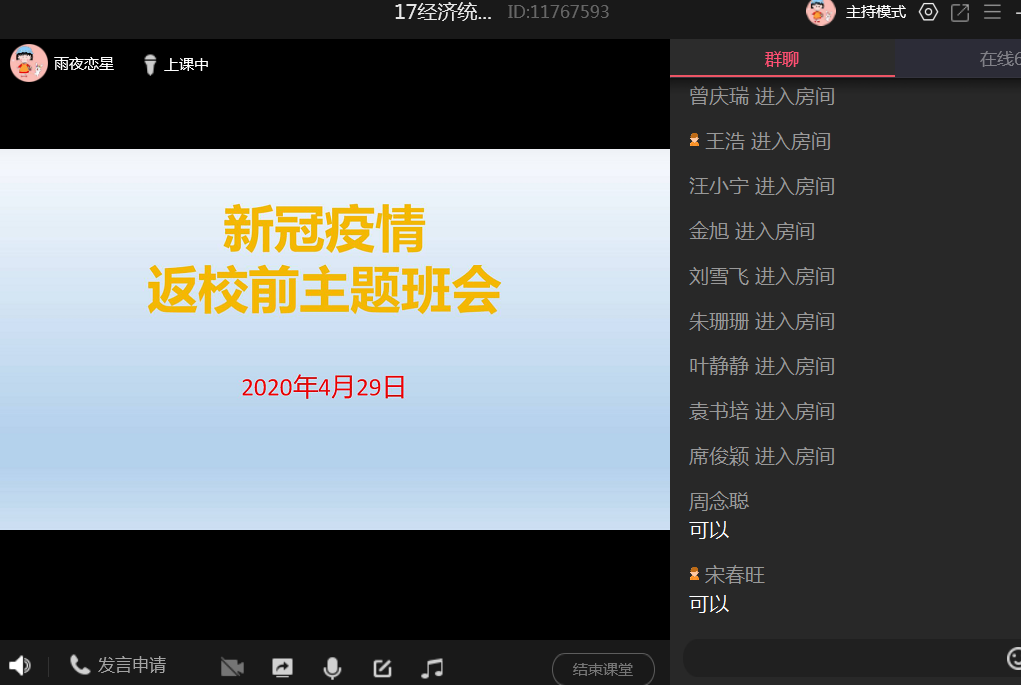Click the host avatar beside 主持模式
Screen dimensions: 1021x685
click(821, 12)
